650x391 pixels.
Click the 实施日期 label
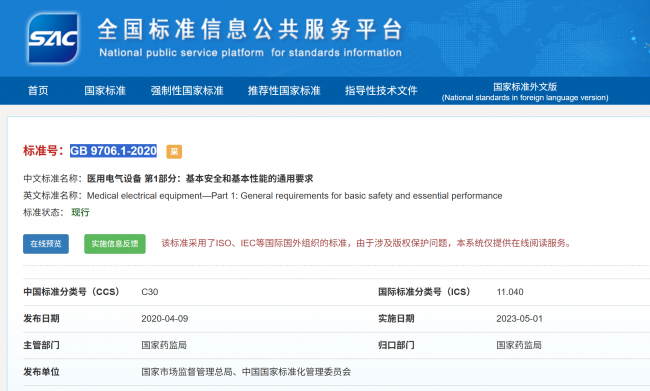(x=396, y=318)
